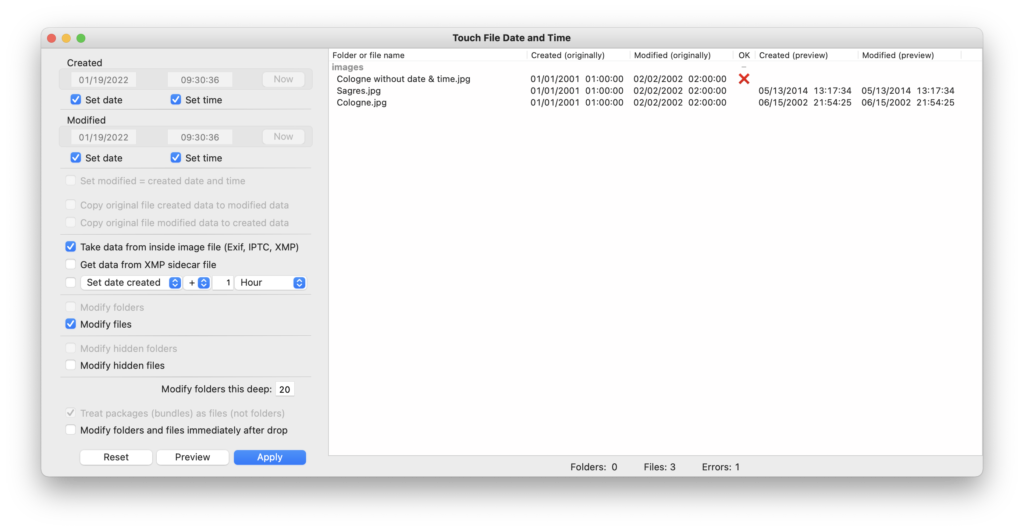Toggle the Modify files checkbox
This screenshot has width=1024, height=531.
click(x=71, y=324)
